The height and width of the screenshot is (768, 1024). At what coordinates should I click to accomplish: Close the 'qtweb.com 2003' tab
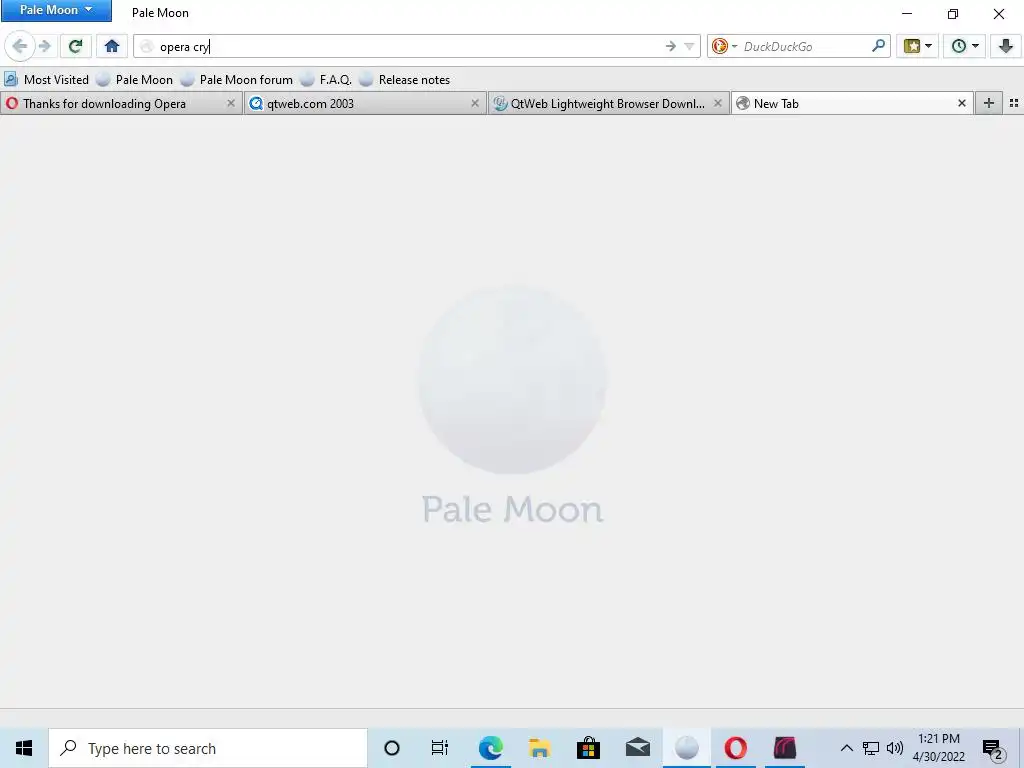475,103
